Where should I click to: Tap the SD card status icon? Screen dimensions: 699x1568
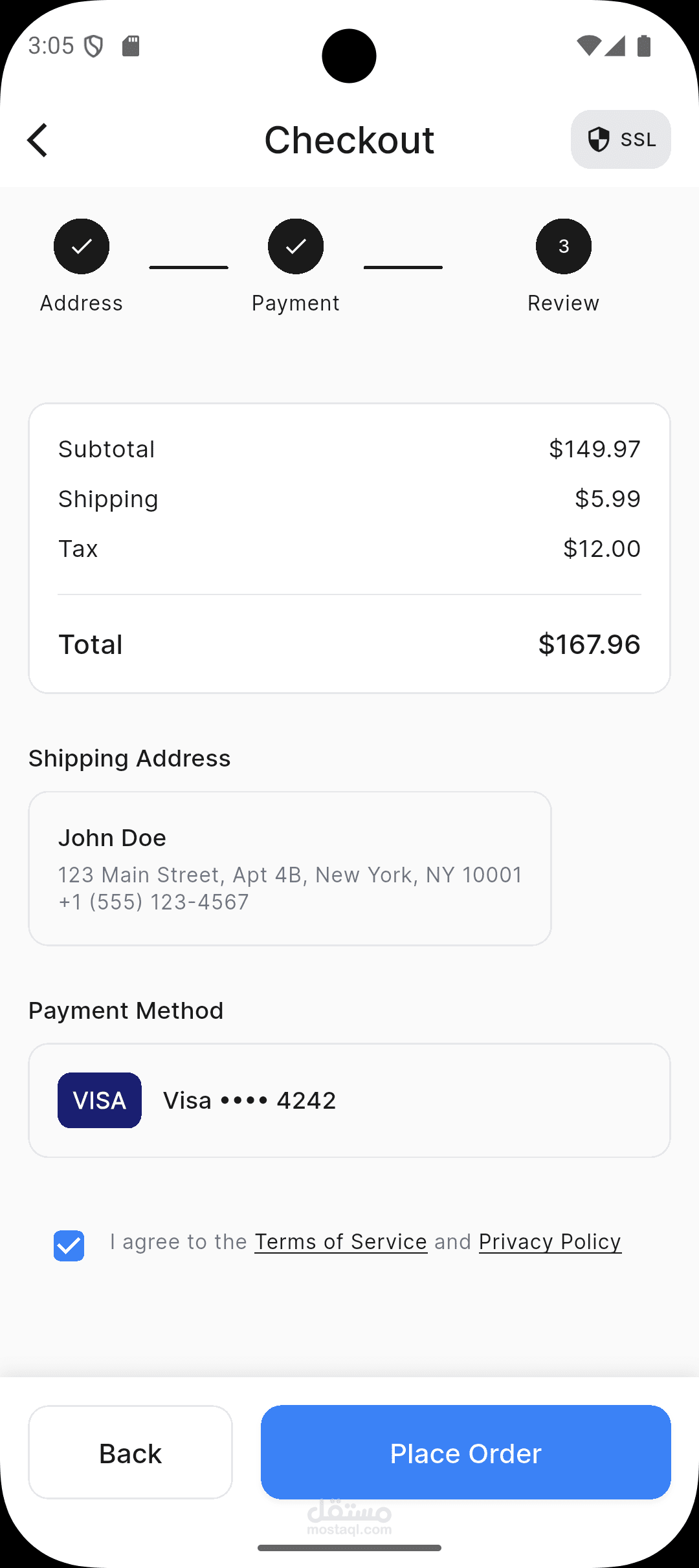[x=131, y=46]
